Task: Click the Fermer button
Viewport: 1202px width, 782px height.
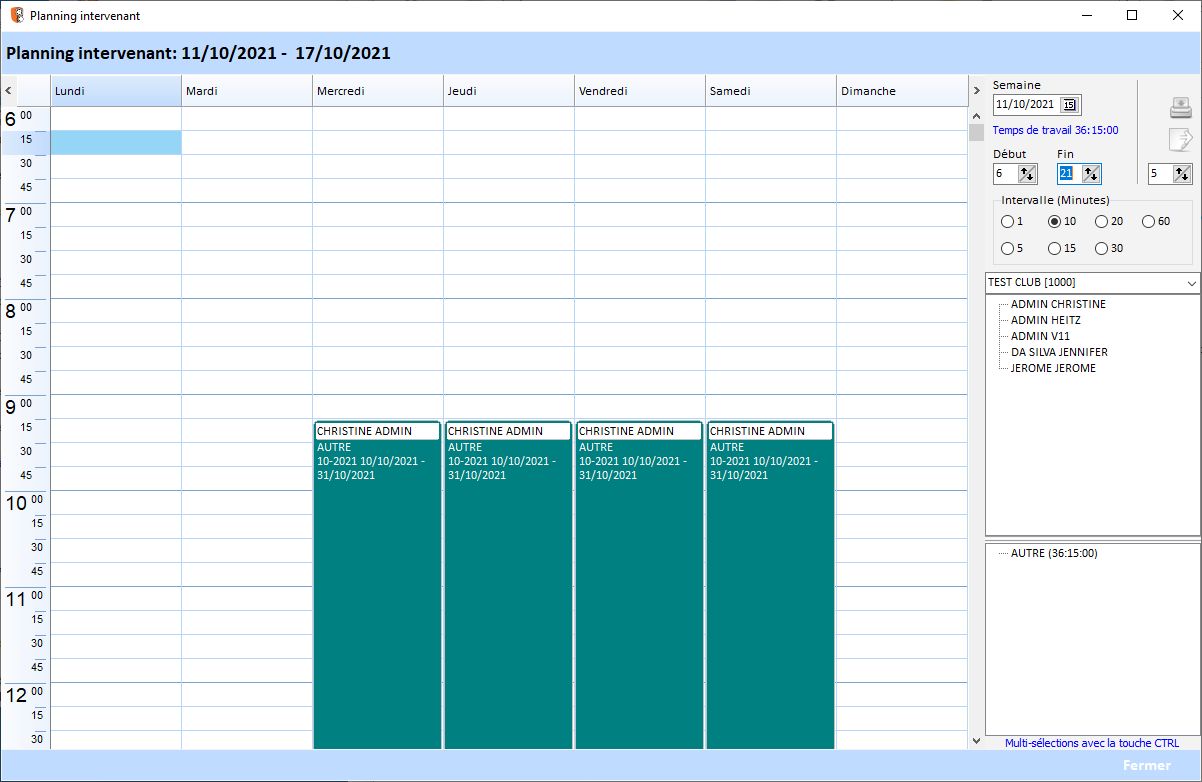Action: pyautogui.click(x=1146, y=765)
